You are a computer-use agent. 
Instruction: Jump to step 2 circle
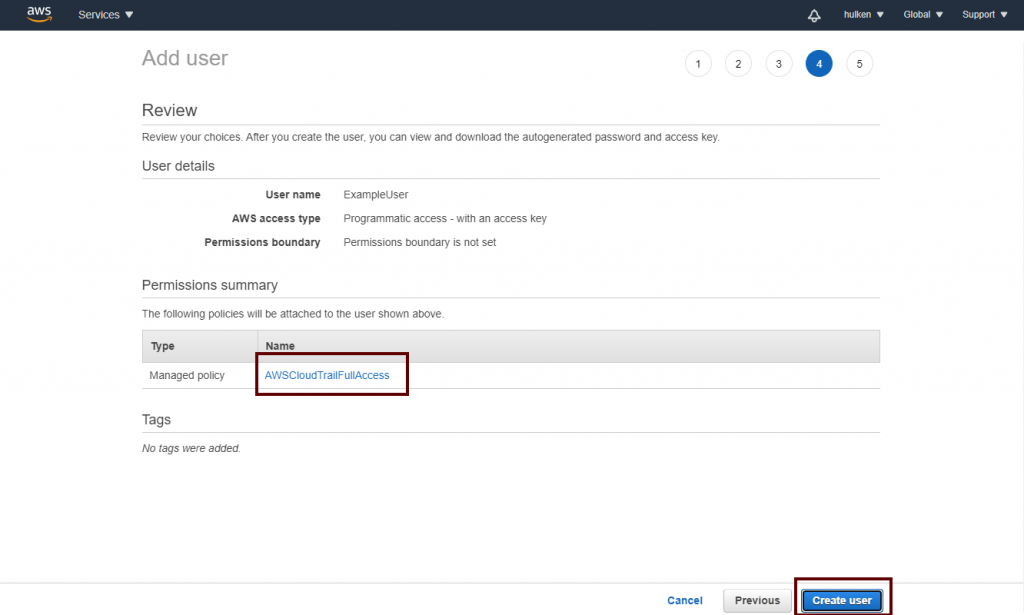pos(738,64)
